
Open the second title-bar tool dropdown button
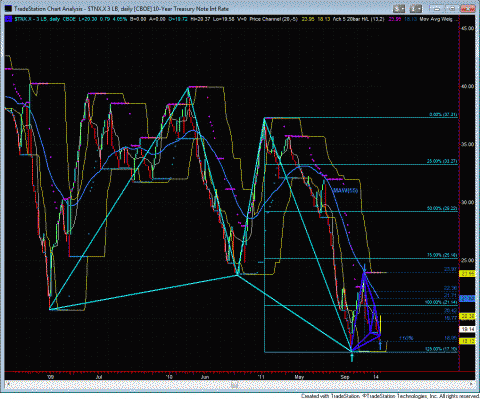[417, 9]
